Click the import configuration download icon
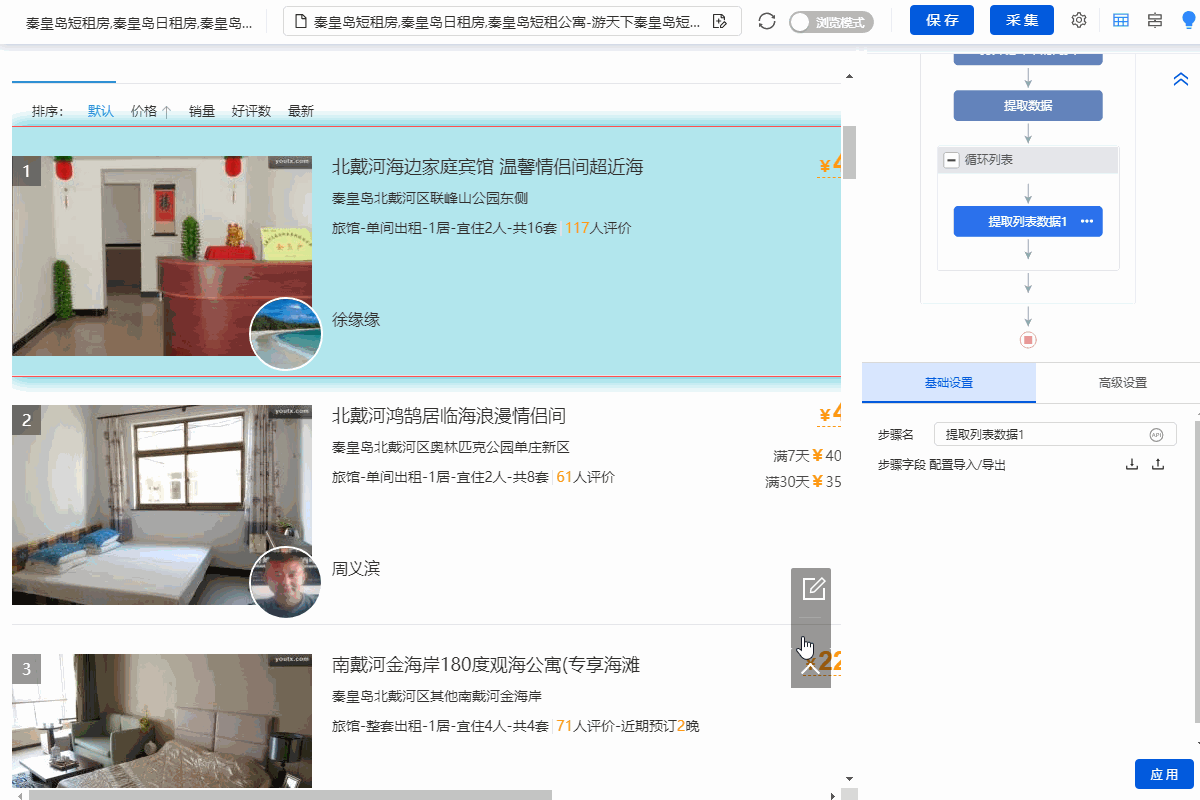The width and height of the screenshot is (1200, 800). pyautogui.click(x=1132, y=464)
